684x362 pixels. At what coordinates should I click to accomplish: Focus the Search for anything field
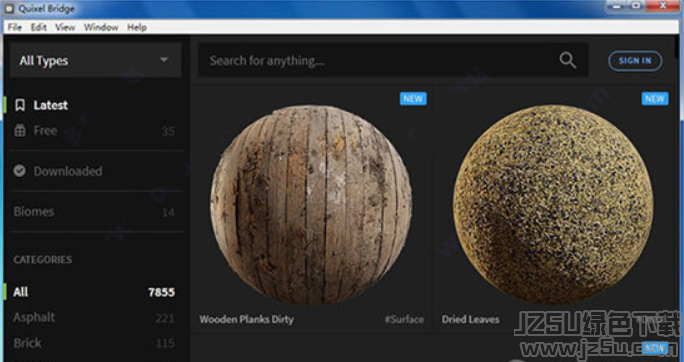pyautogui.click(x=393, y=60)
